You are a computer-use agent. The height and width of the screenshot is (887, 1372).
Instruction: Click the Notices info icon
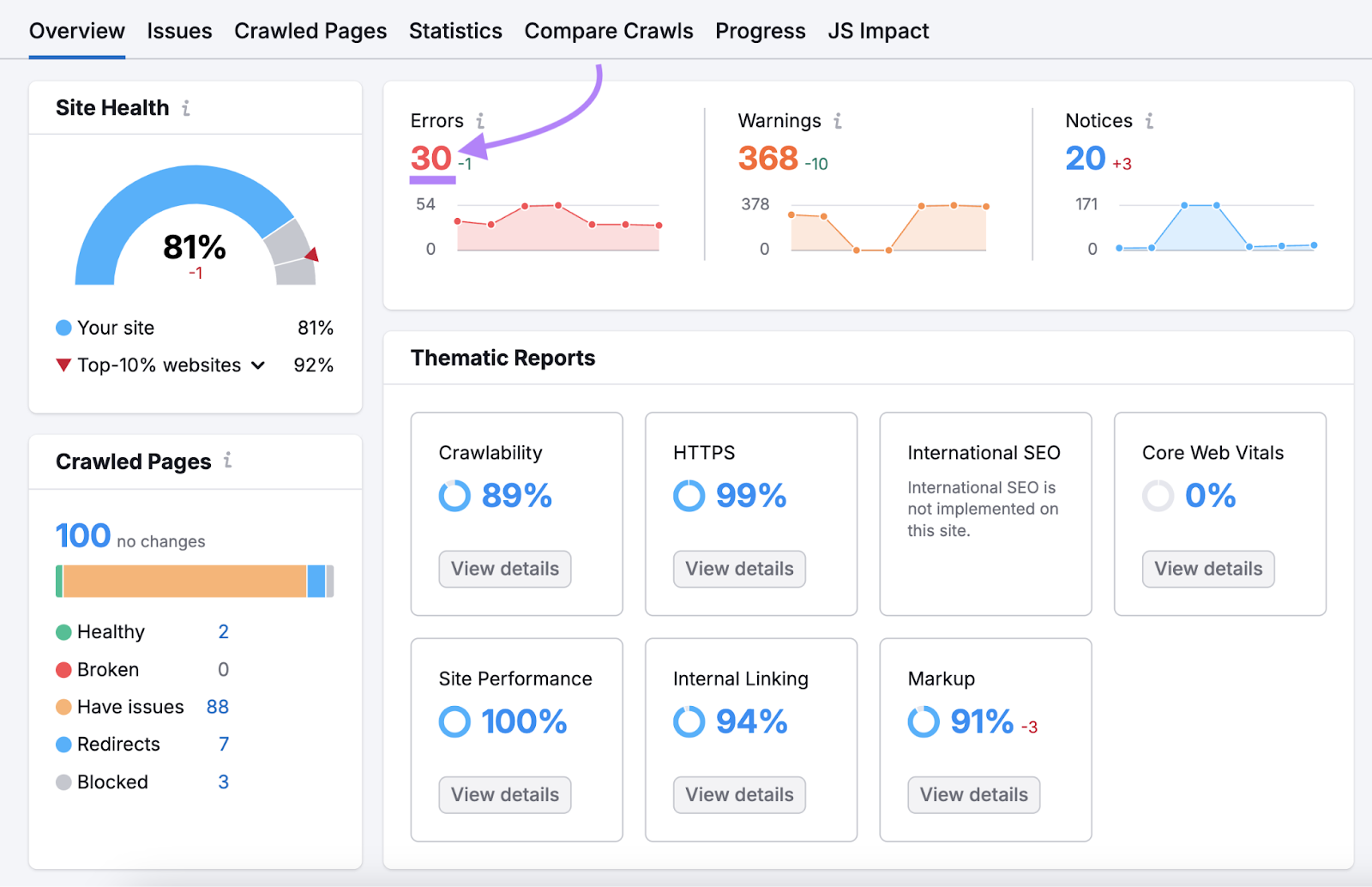pyautogui.click(x=1149, y=121)
